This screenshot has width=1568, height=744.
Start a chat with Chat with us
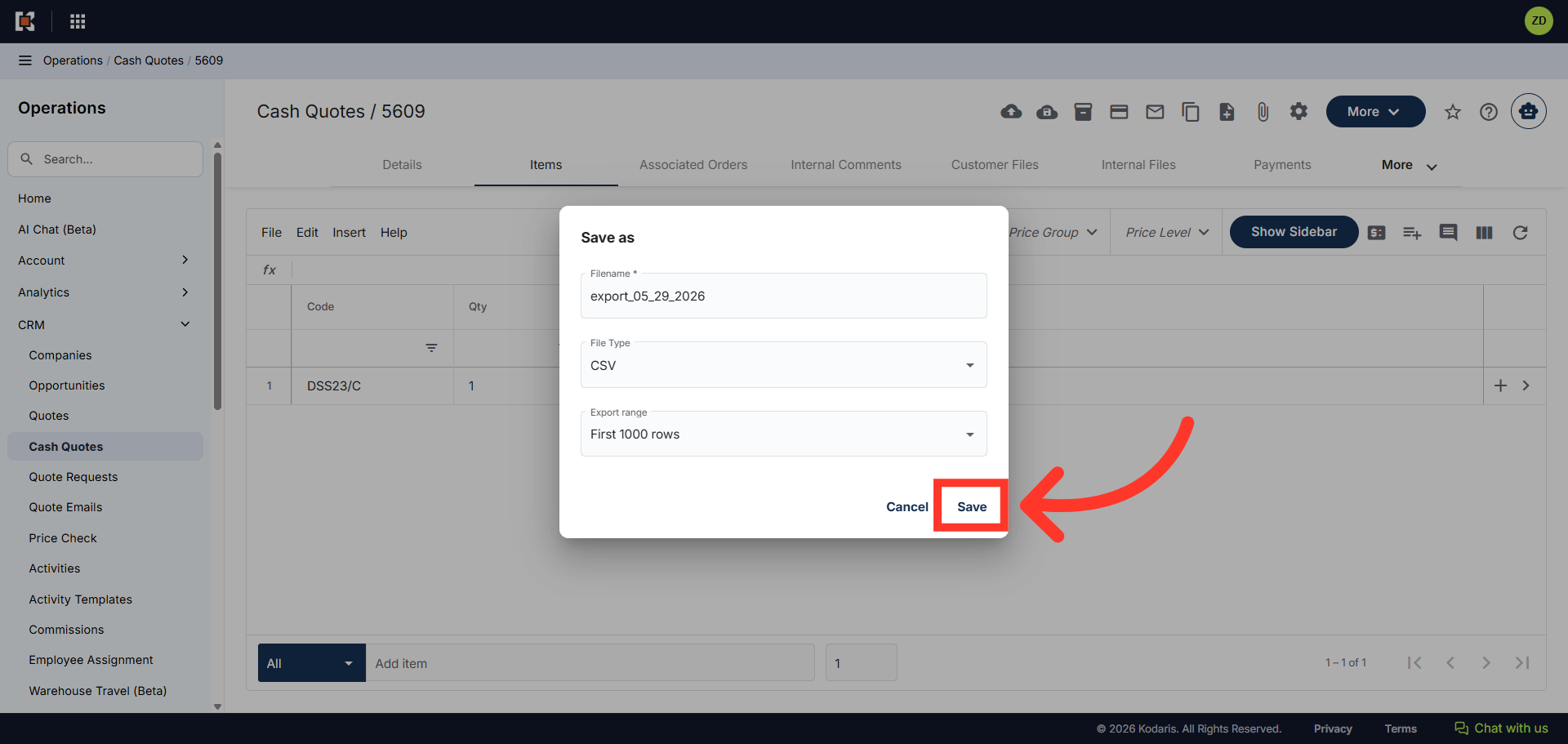(1501, 728)
